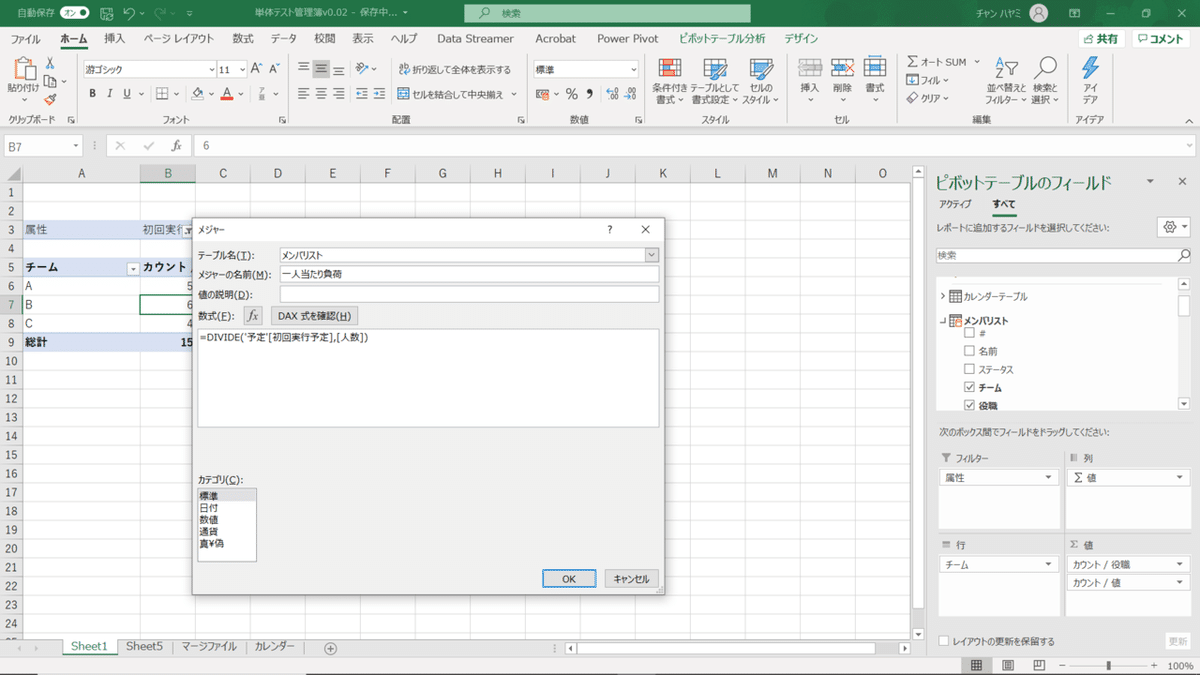Image resolution: width=1200 pixels, height=675 pixels.
Task: Click 折り返して全体を表示する button
Action: pyautogui.click(x=454, y=69)
